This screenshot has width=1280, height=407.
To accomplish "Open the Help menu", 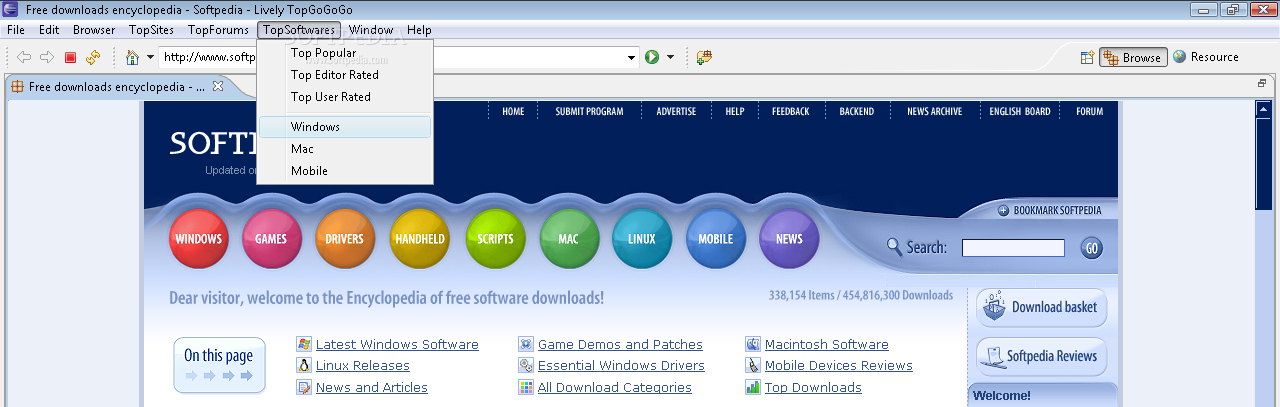I will [x=419, y=30].
